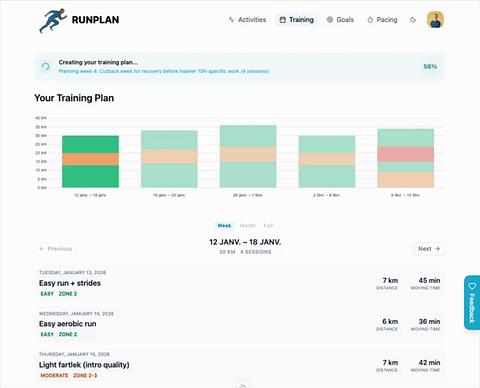This screenshot has width=480, height=388.
Task: Open the Activities page
Action: tap(247, 20)
